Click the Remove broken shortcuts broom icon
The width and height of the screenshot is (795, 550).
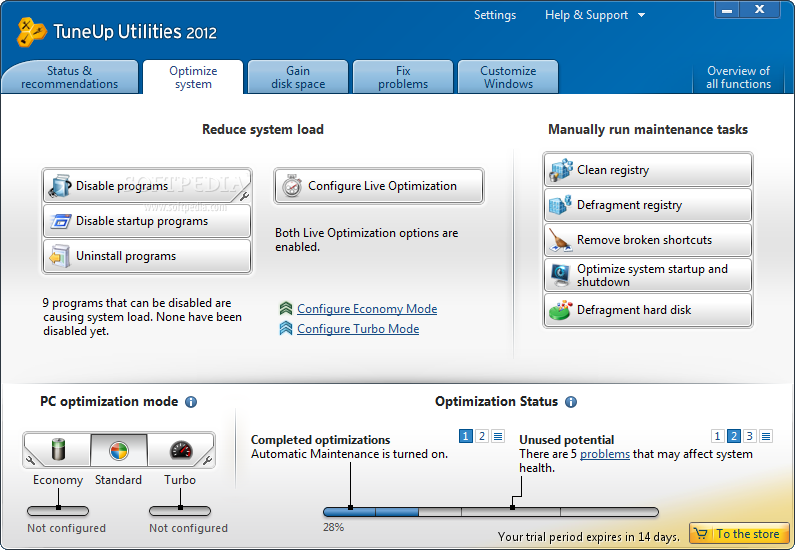point(561,240)
